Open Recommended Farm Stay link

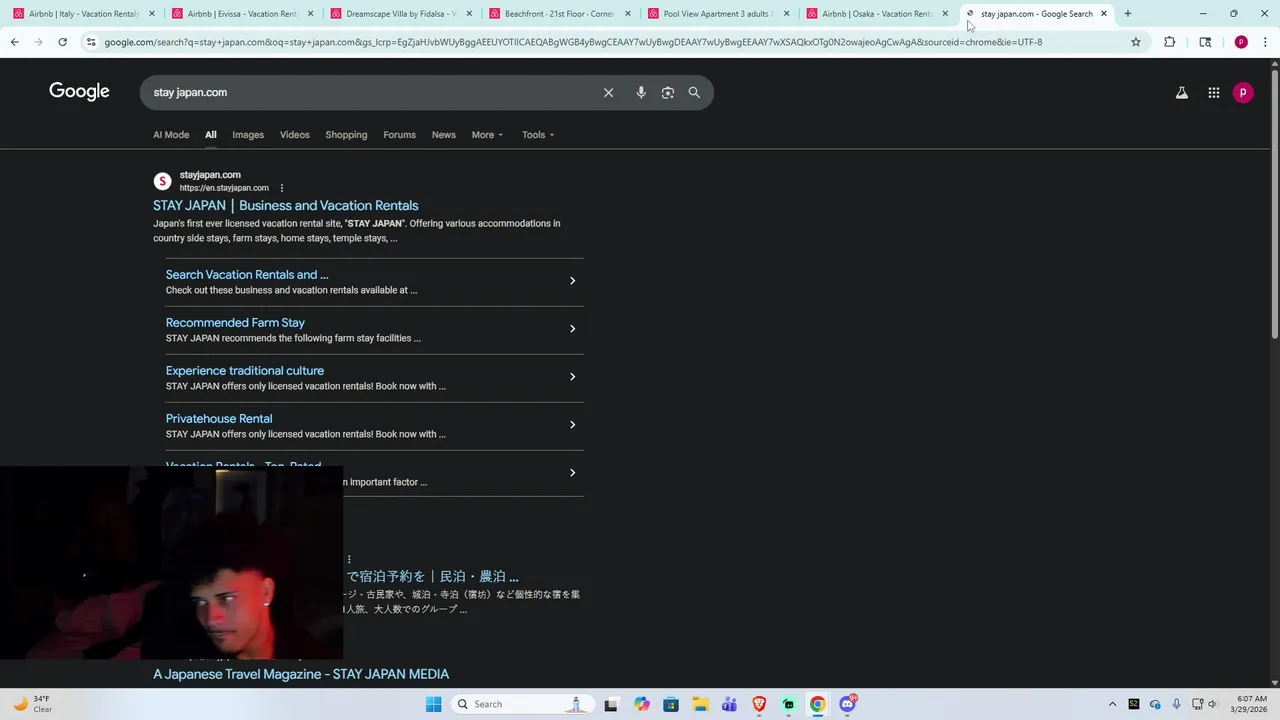point(235,323)
